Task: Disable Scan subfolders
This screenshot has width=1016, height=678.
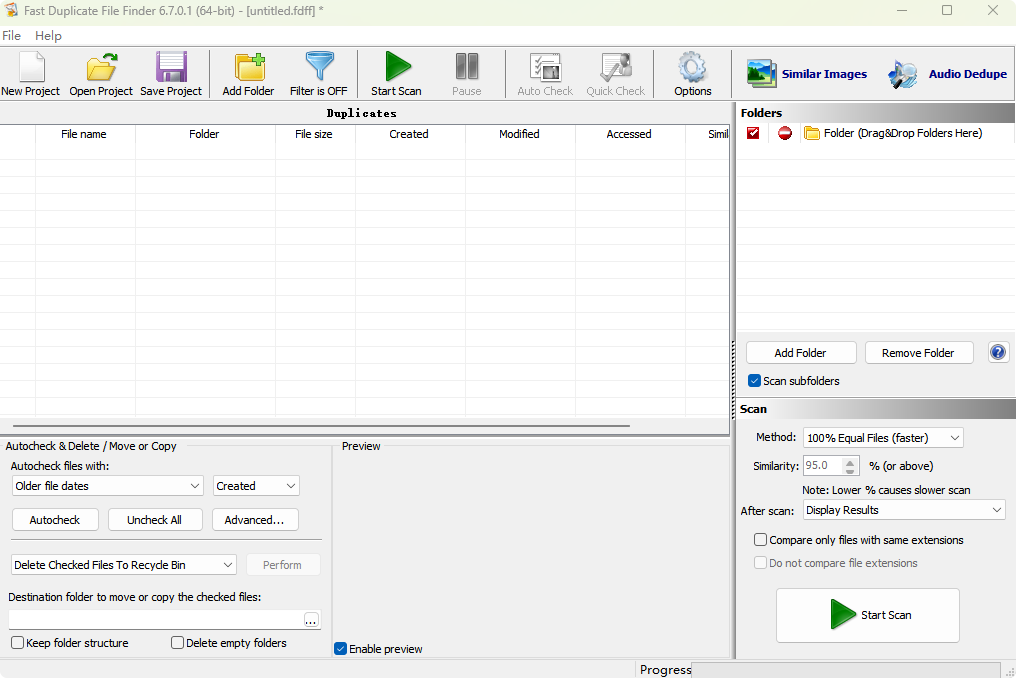Action: 754,380
